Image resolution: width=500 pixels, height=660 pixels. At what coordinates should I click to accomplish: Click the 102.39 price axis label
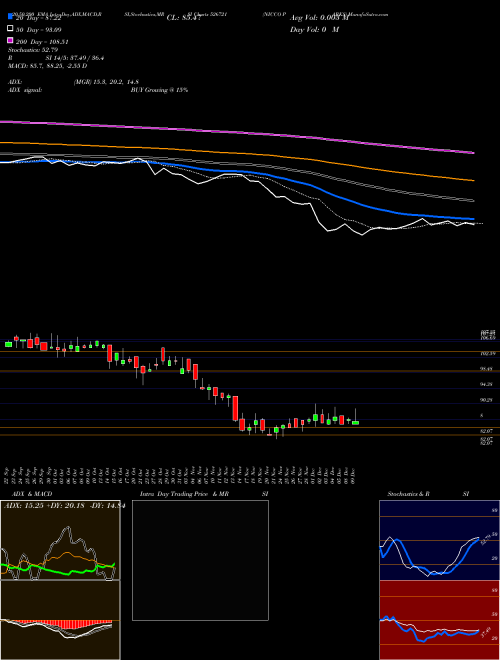(x=487, y=354)
